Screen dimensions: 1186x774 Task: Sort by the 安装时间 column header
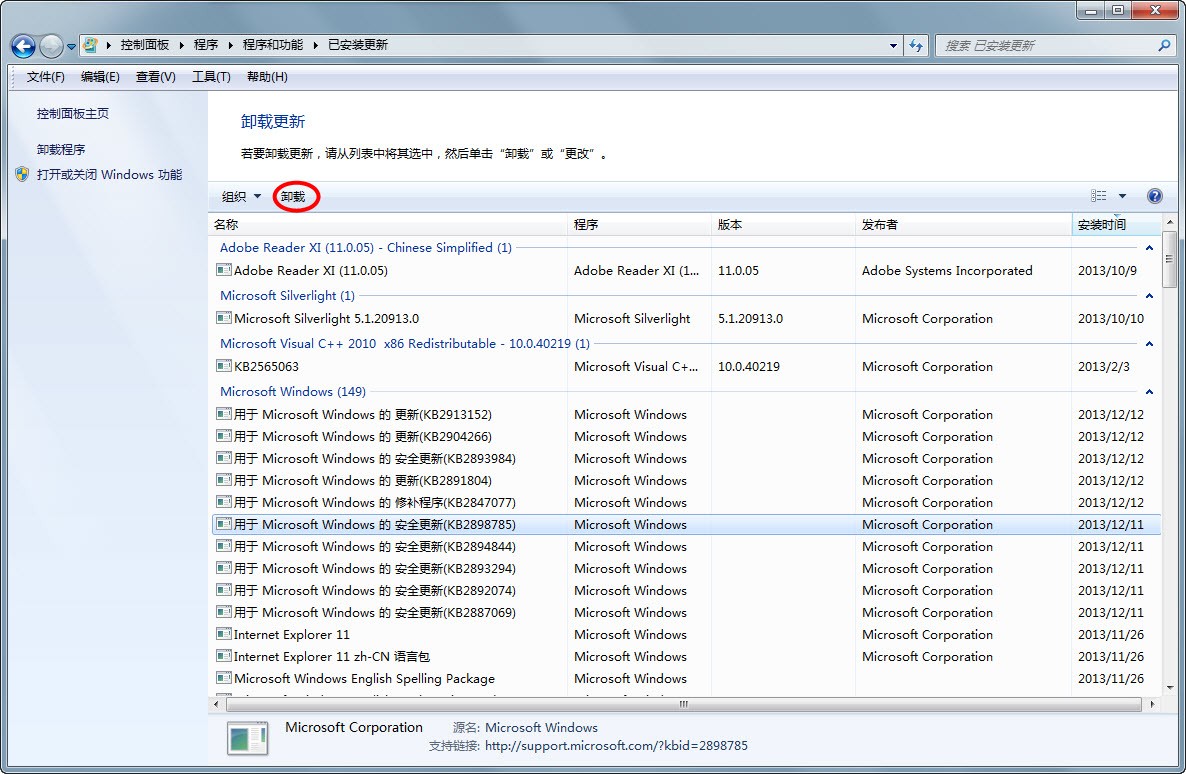coord(1102,225)
